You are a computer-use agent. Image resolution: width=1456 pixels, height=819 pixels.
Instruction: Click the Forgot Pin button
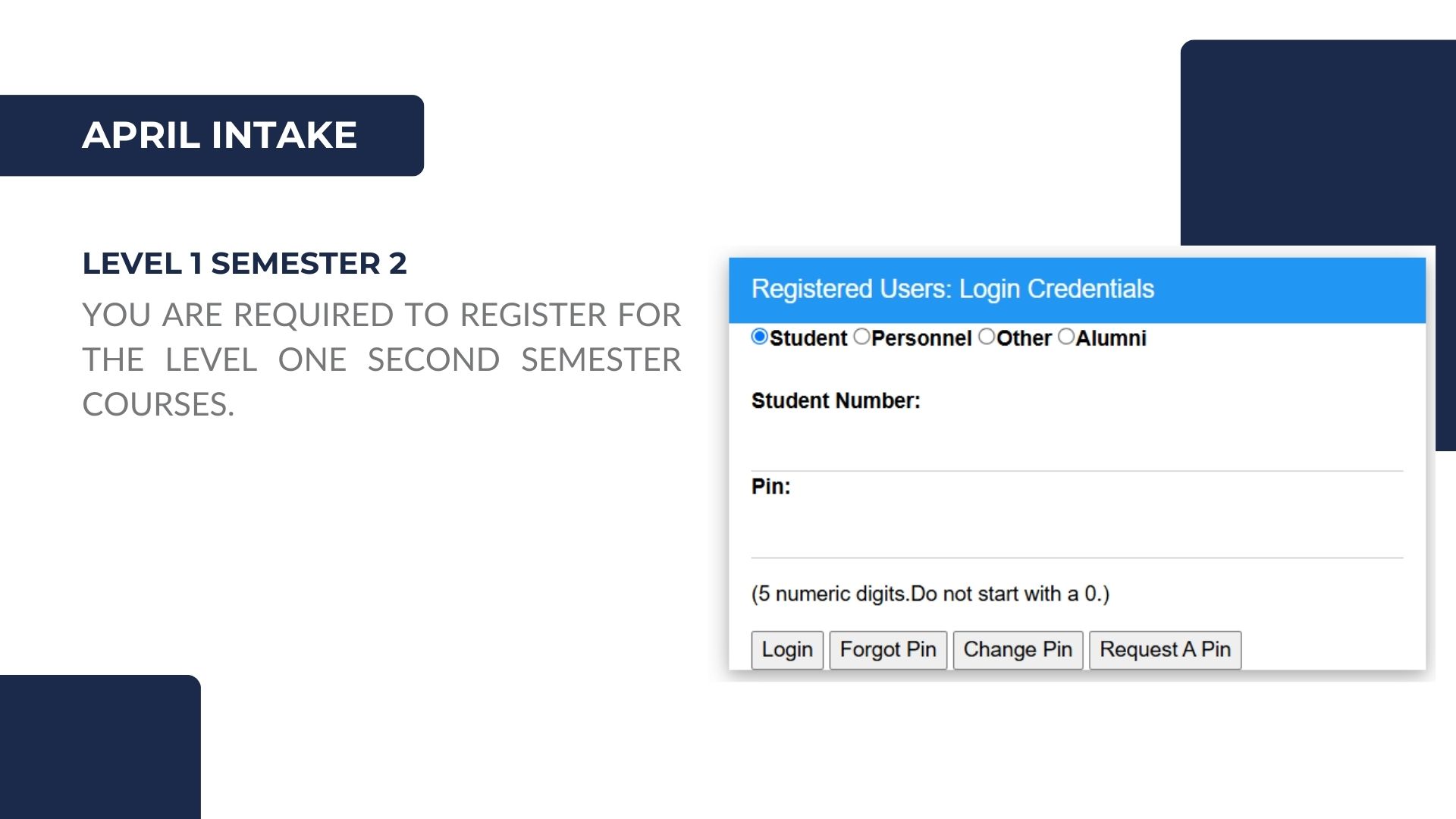(x=888, y=650)
